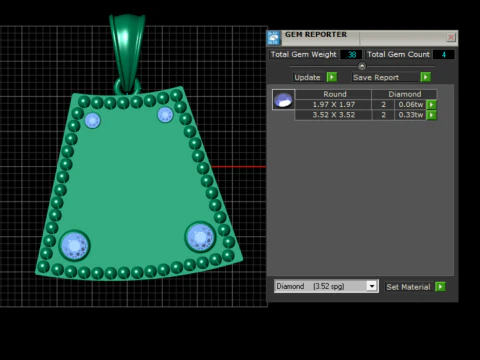This screenshot has width=480, height=360.
Task: Click green arrow on the 0.06tw row
Action: 431,104
